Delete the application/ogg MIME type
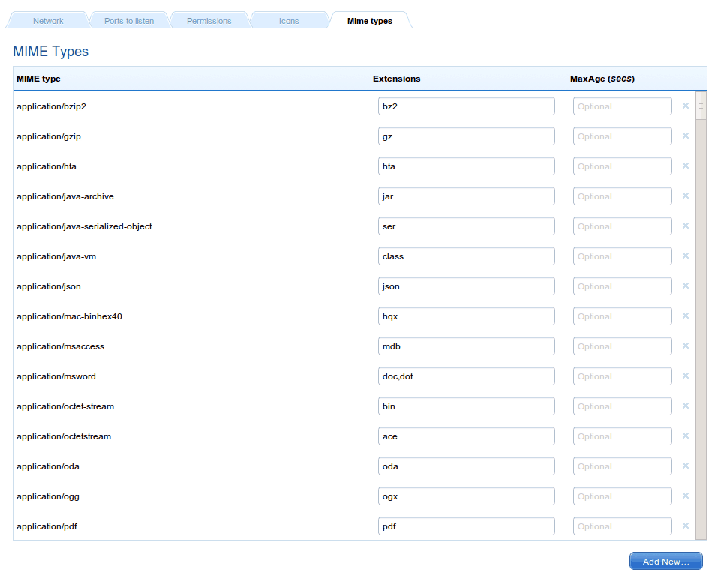 click(685, 496)
